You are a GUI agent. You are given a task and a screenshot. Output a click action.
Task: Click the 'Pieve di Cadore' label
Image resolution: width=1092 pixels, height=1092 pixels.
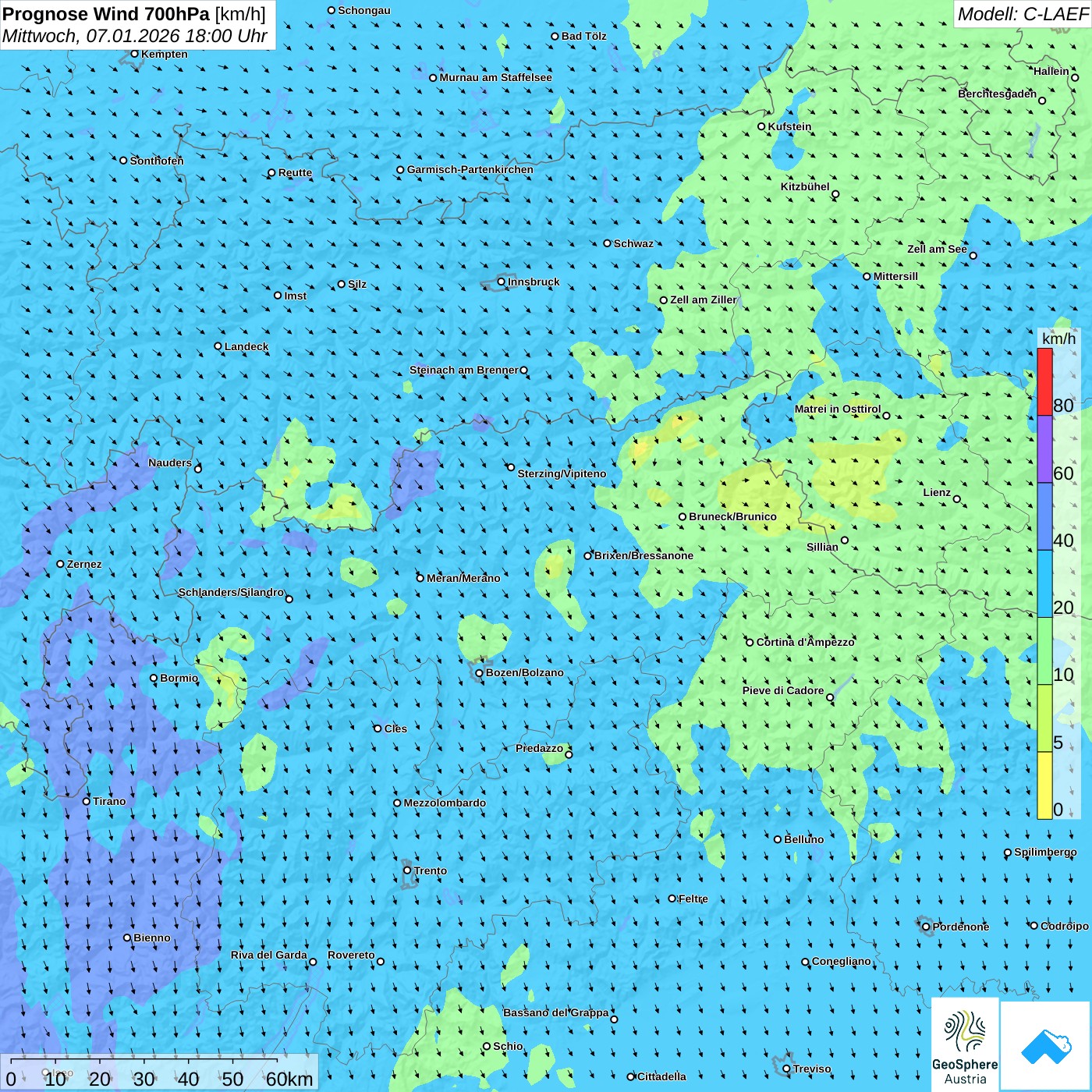coord(783,690)
